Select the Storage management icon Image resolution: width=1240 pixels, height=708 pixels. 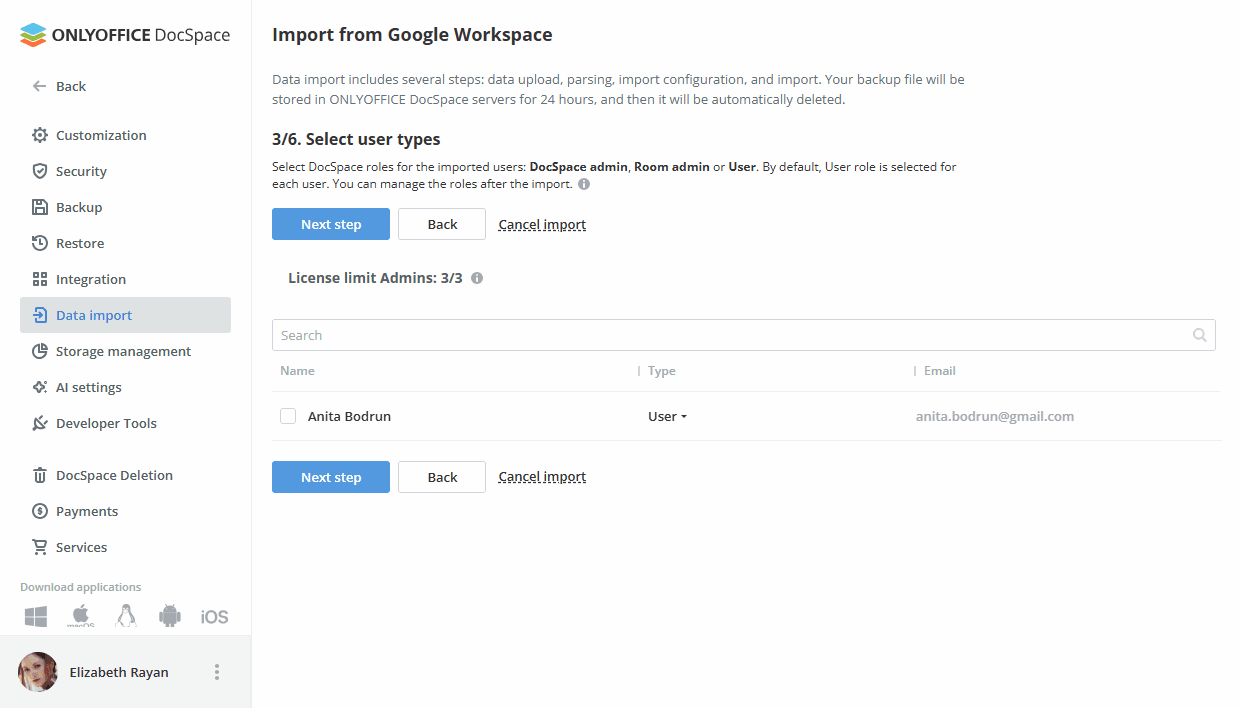37,351
